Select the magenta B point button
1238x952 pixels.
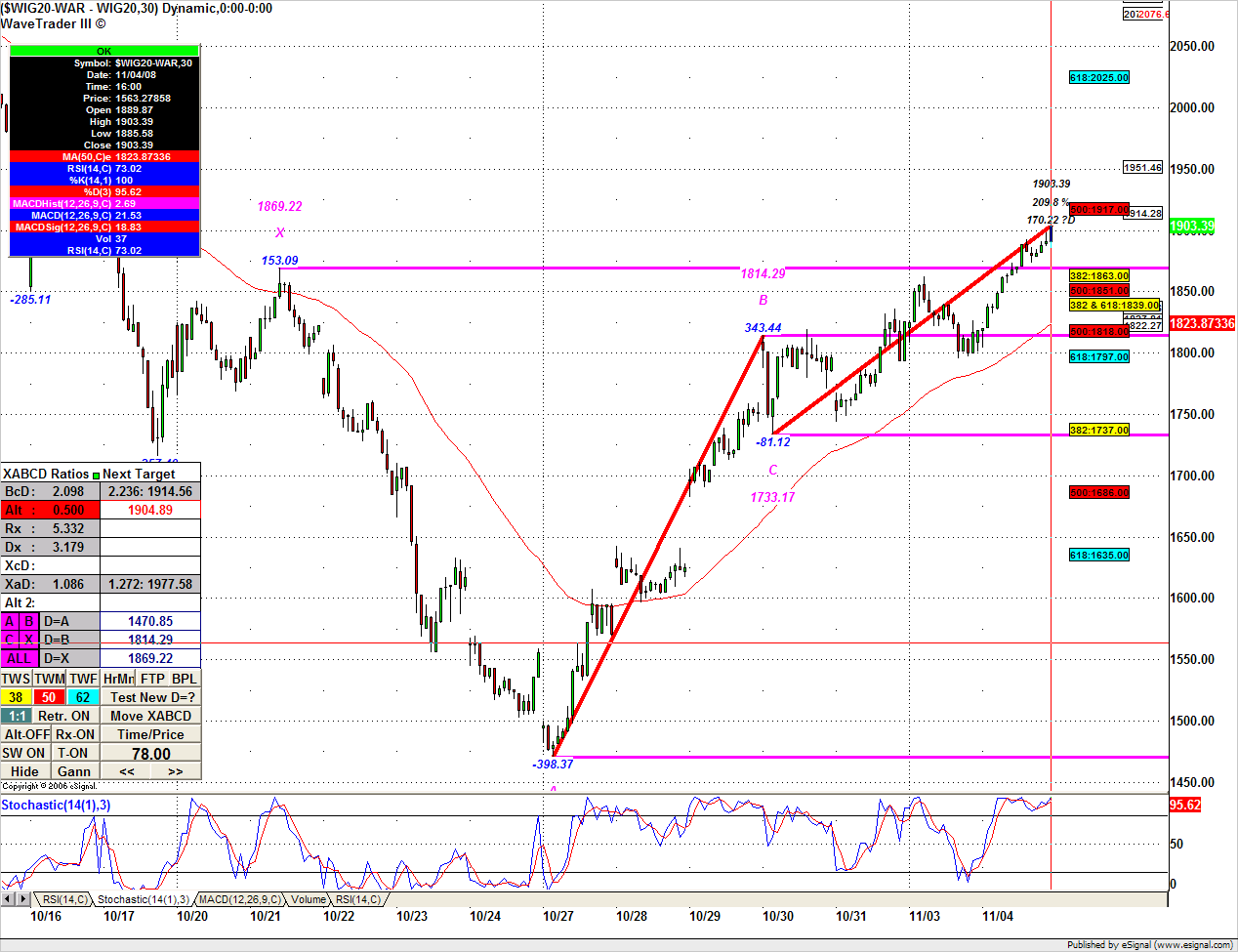28,621
